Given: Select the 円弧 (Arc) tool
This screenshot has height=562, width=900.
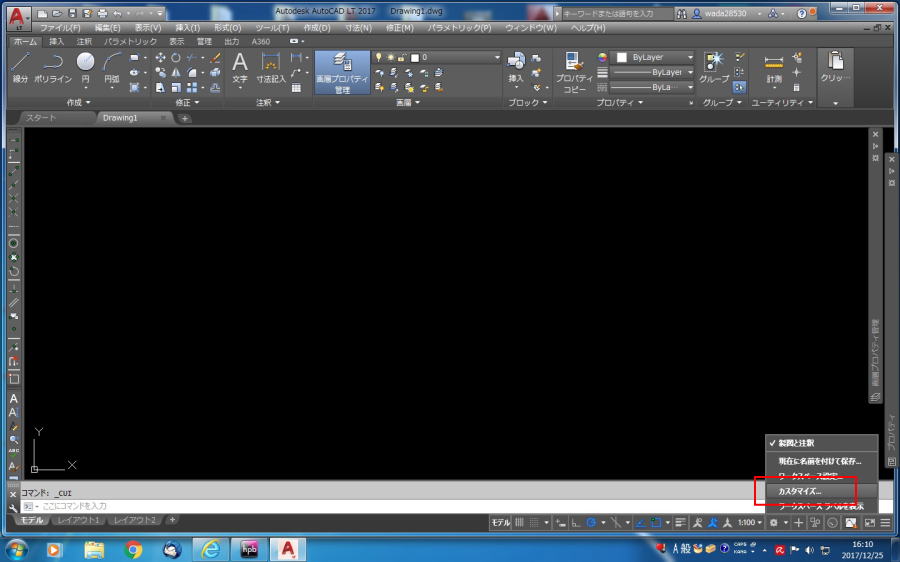Looking at the screenshot, I should click(x=112, y=68).
